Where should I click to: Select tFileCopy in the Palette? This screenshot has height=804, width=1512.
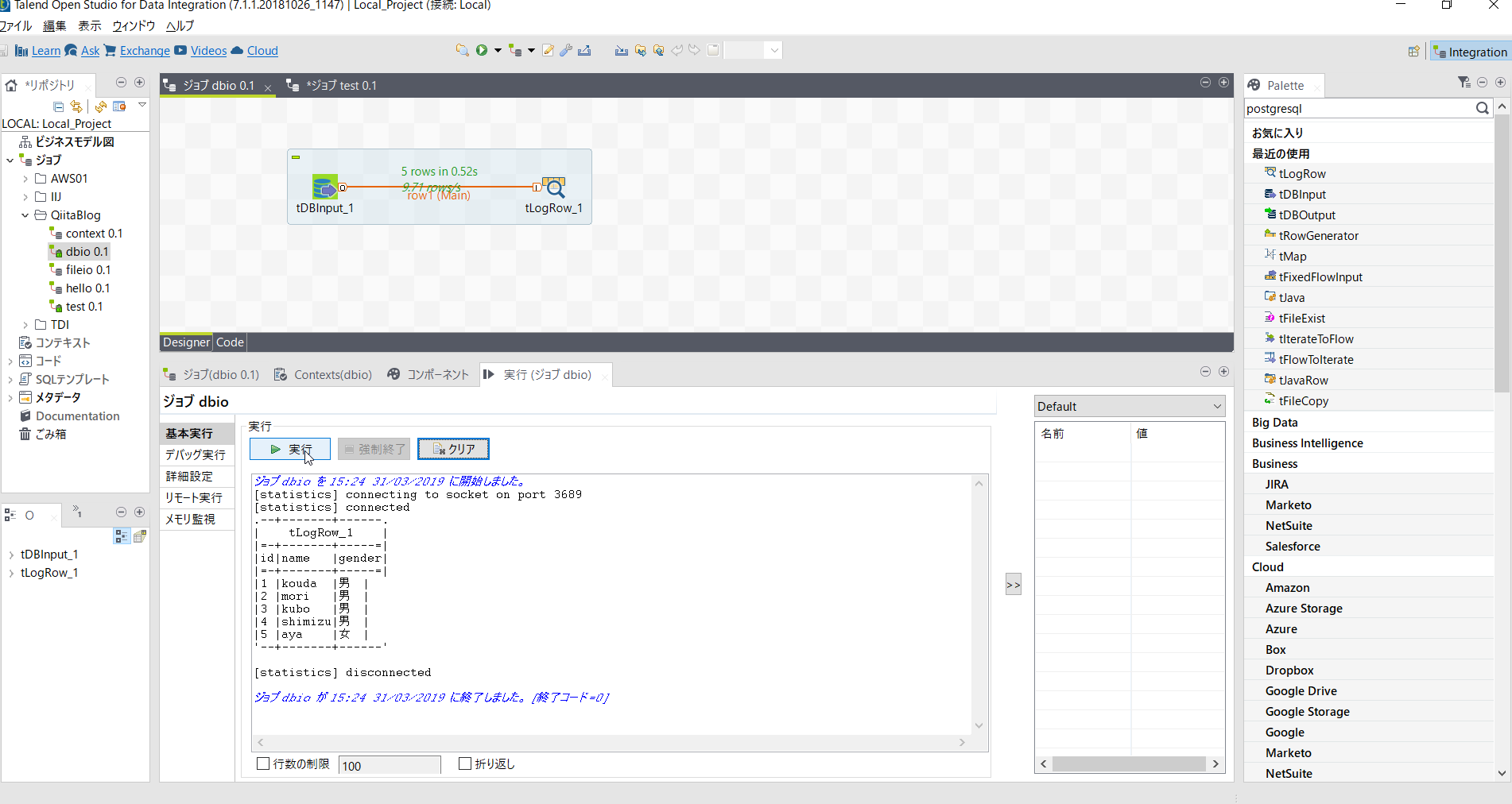click(x=1303, y=401)
